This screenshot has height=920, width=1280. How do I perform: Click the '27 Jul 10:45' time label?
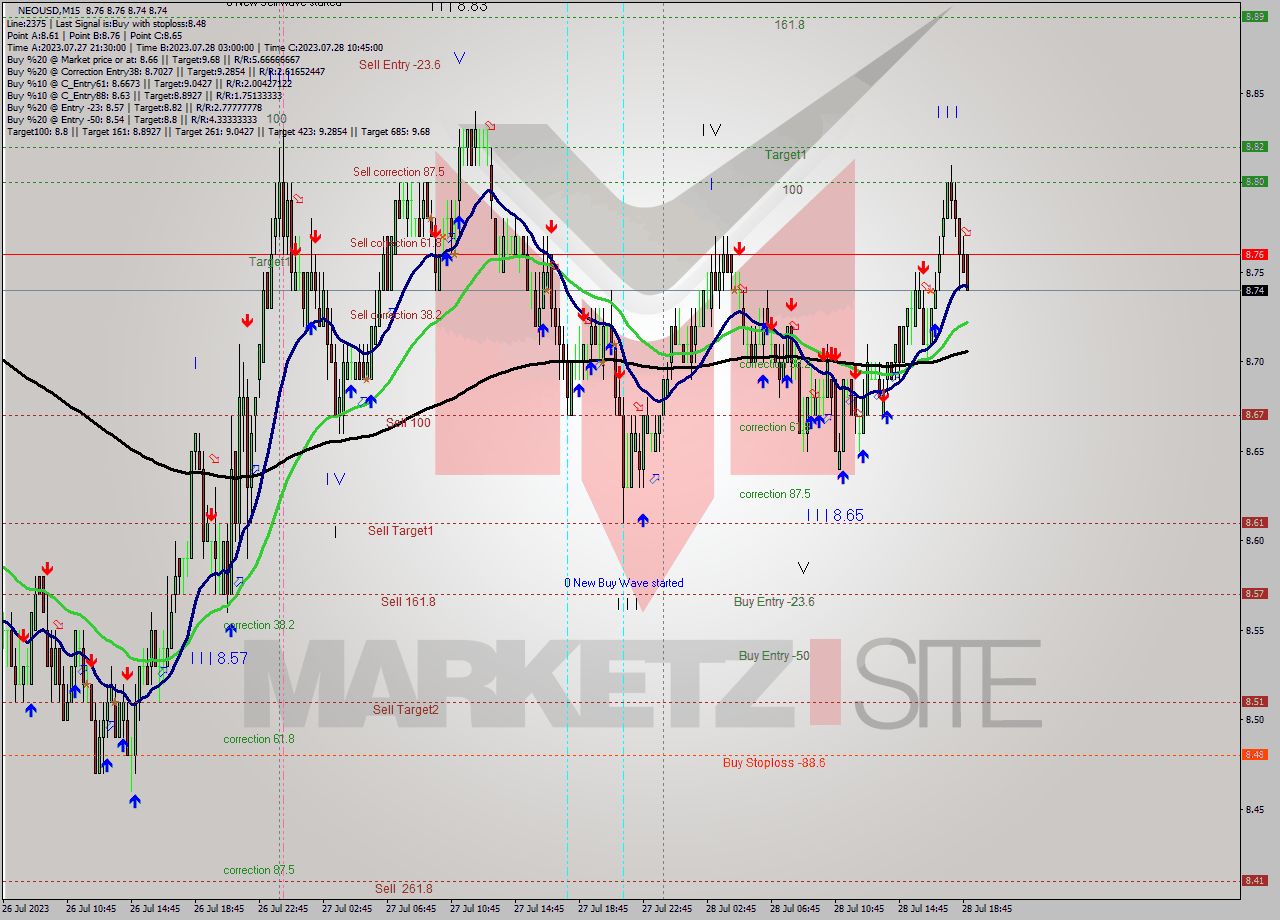[476, 909]
